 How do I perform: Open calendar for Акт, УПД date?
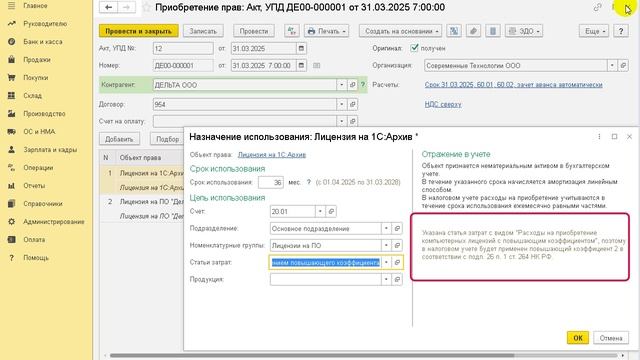[301, 48]
